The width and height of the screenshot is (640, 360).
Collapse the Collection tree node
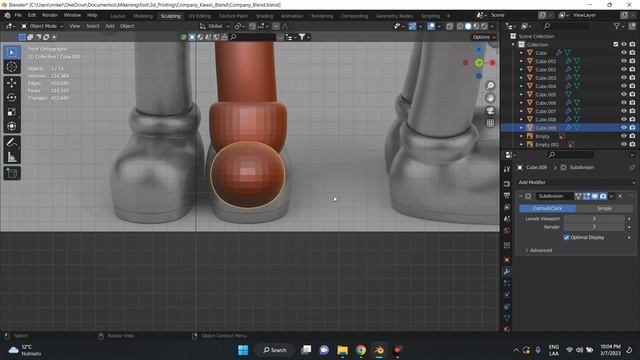[x=514, y=44]
